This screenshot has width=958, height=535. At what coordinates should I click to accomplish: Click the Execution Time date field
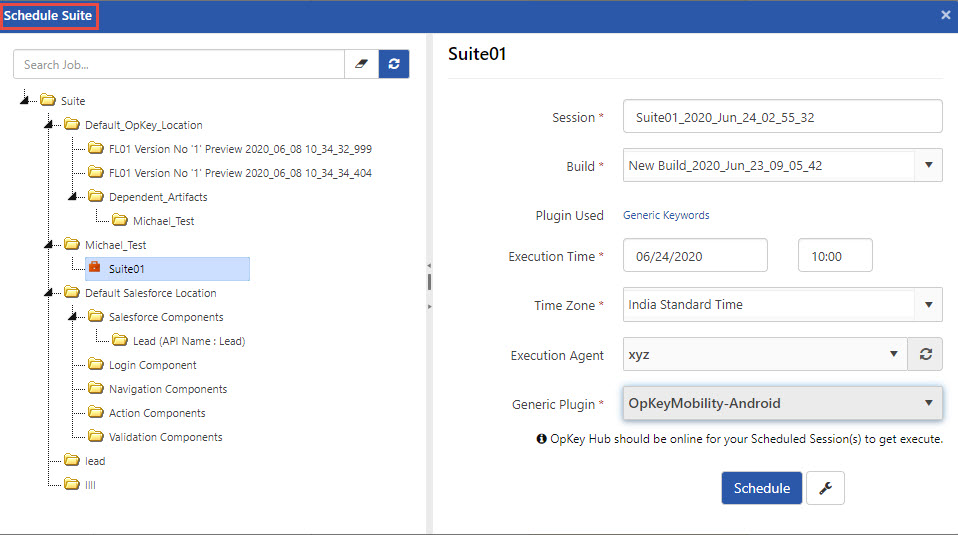tap(695, 256)
